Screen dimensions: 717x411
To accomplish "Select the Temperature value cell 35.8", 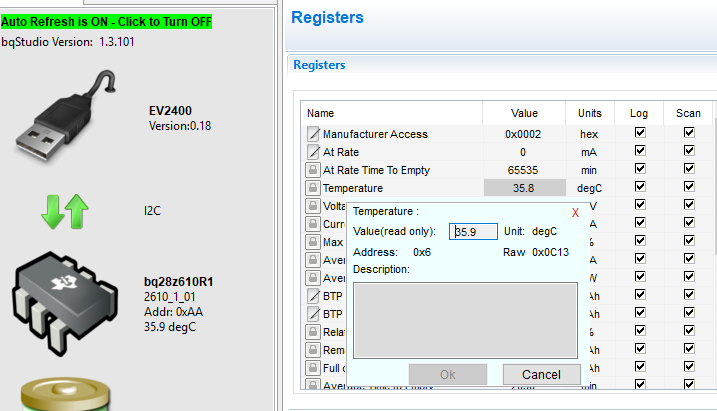I will pos(524,188).
